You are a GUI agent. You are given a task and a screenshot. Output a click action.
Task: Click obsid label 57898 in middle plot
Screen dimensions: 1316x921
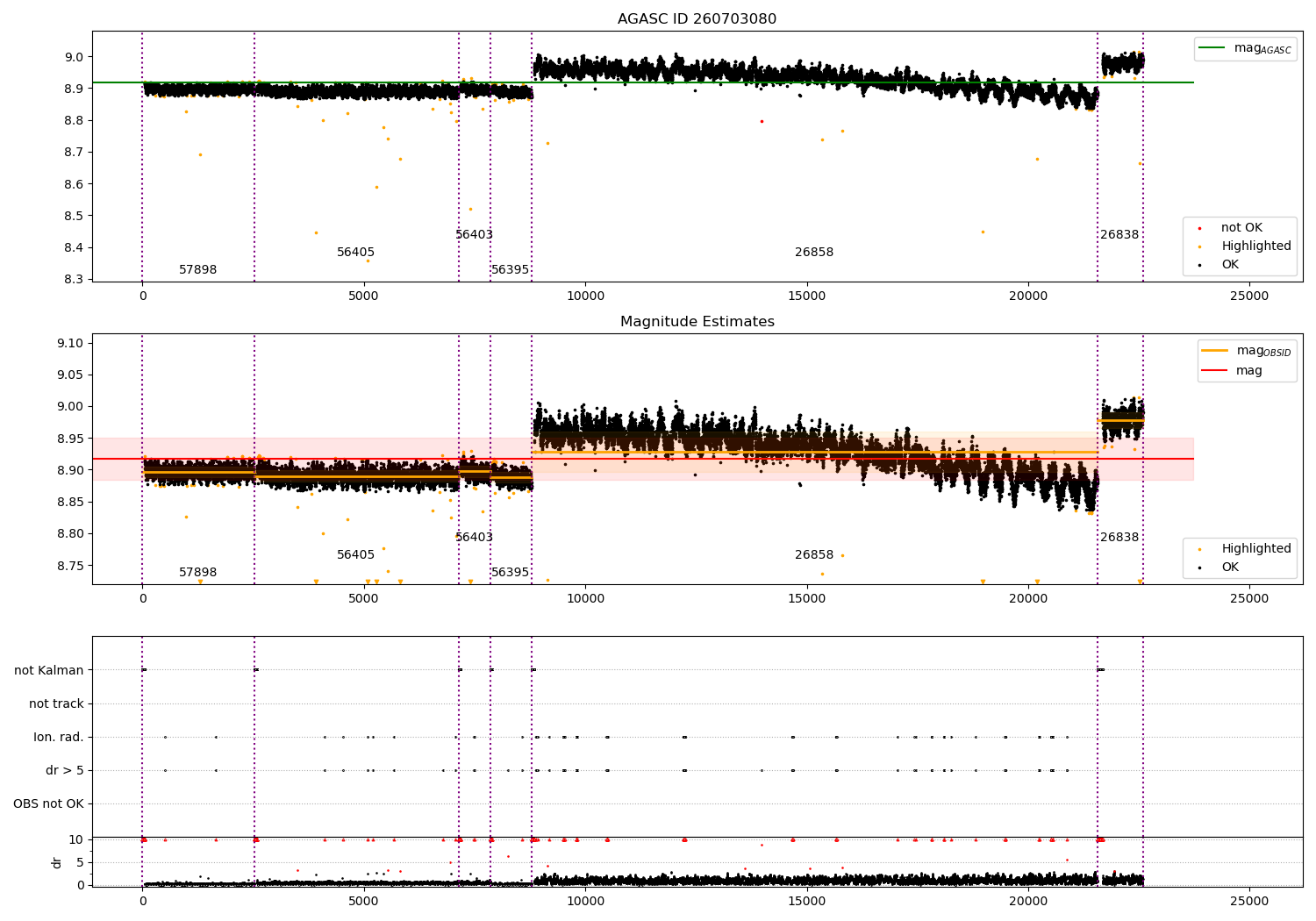pos(197,573)
